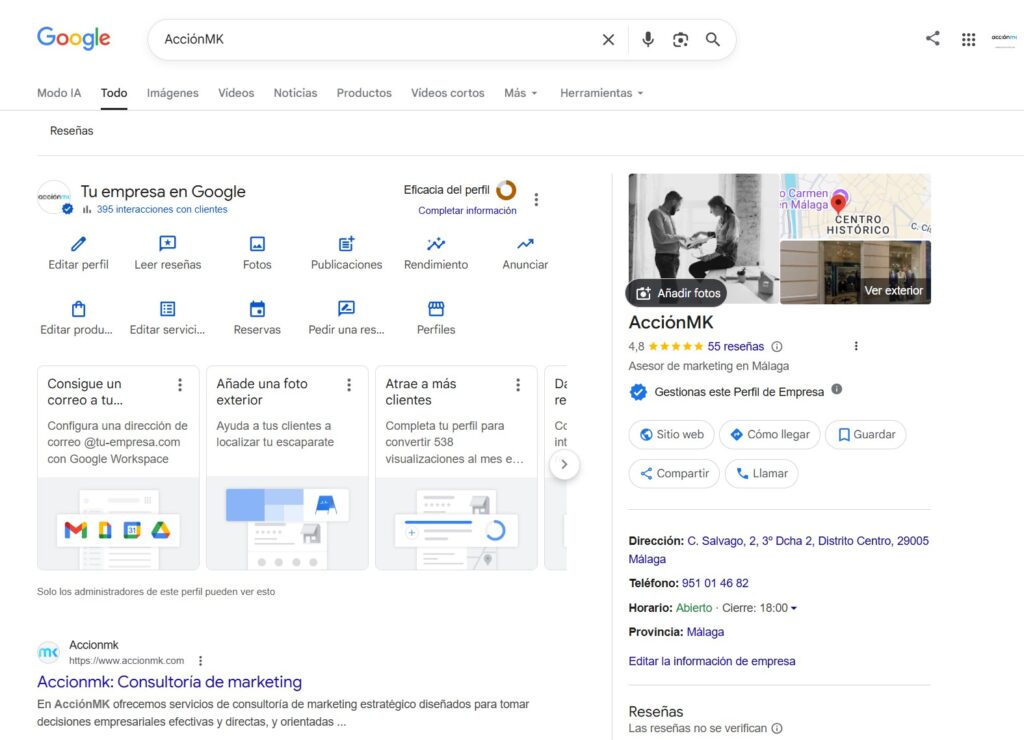1024x740 pixels.
Task: Click the search by image camera icon
Action: point(680,40)
